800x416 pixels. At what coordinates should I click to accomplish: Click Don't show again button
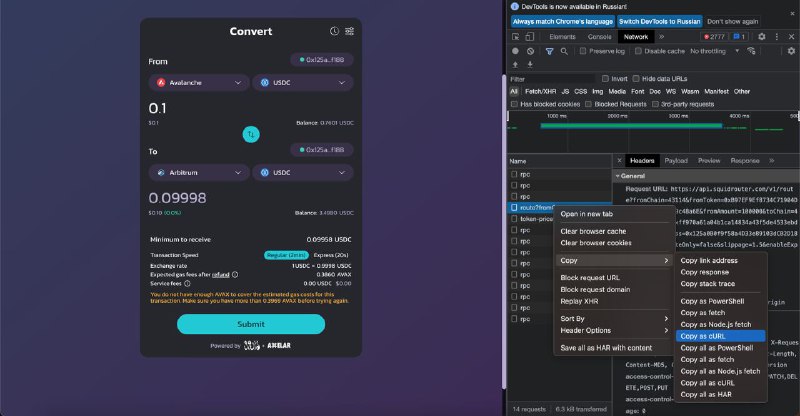coord(732,21)
